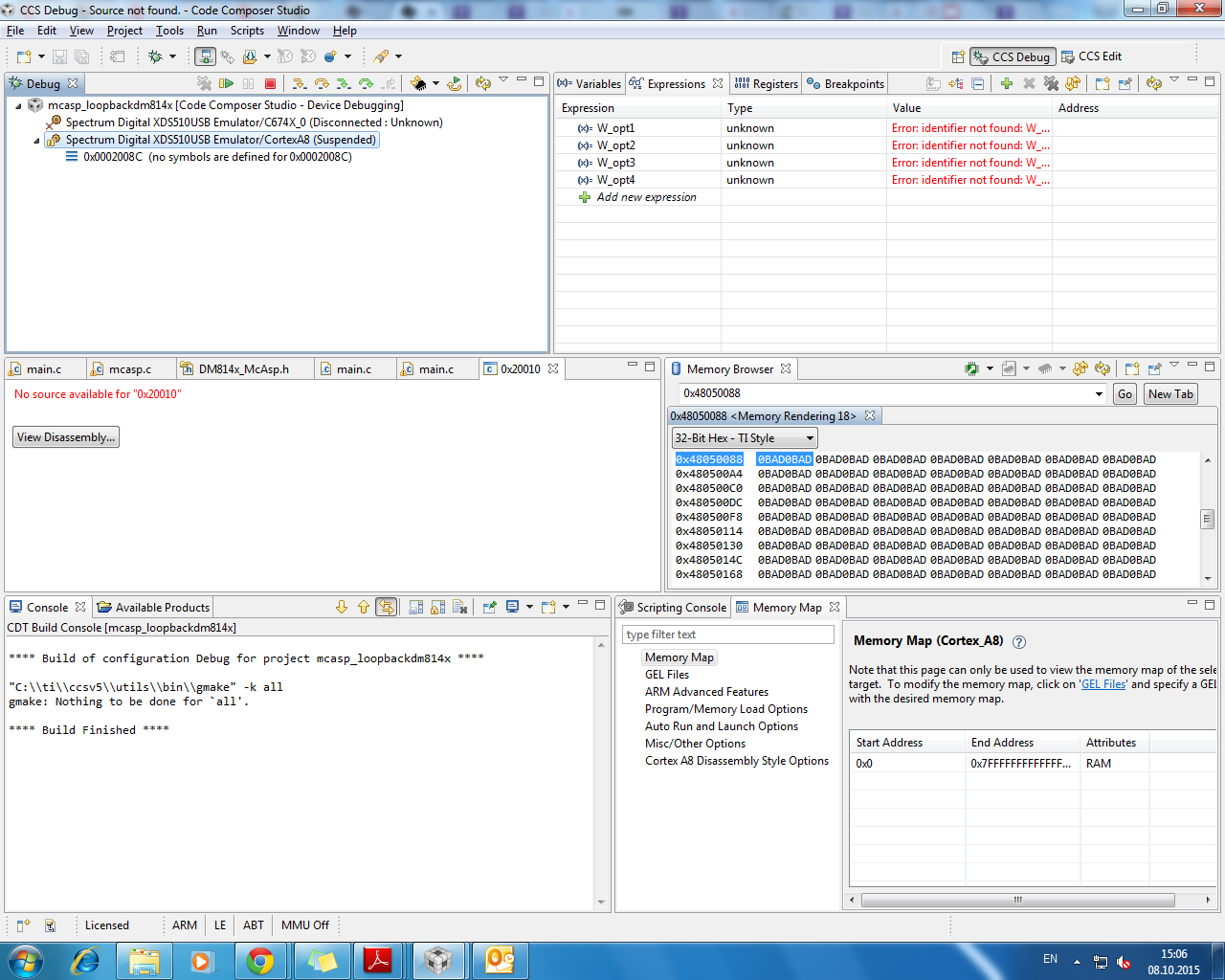The height and width of the screenshot is (980, 1225).
Task: Click the Windows Start button
Action: point(25,960)
